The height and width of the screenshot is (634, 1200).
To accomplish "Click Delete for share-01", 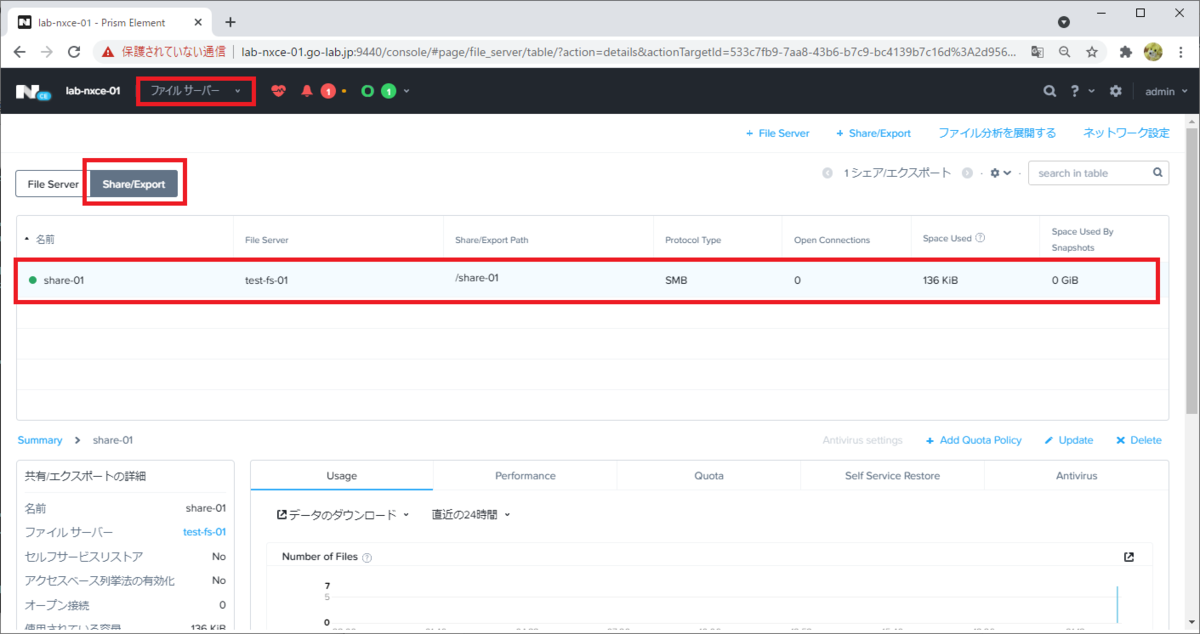I will point(1139,440).
